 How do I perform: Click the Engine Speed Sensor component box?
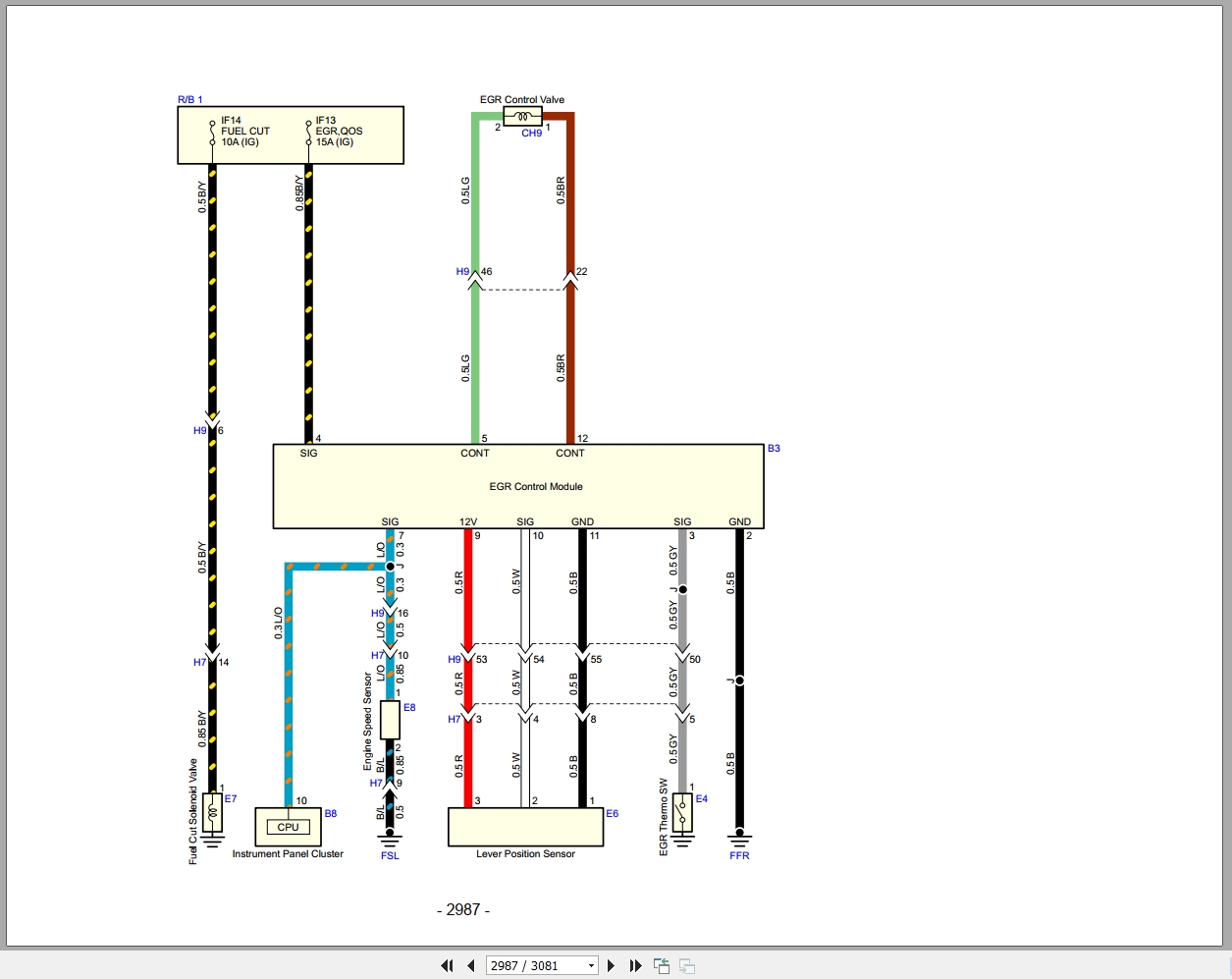(390, 720)
